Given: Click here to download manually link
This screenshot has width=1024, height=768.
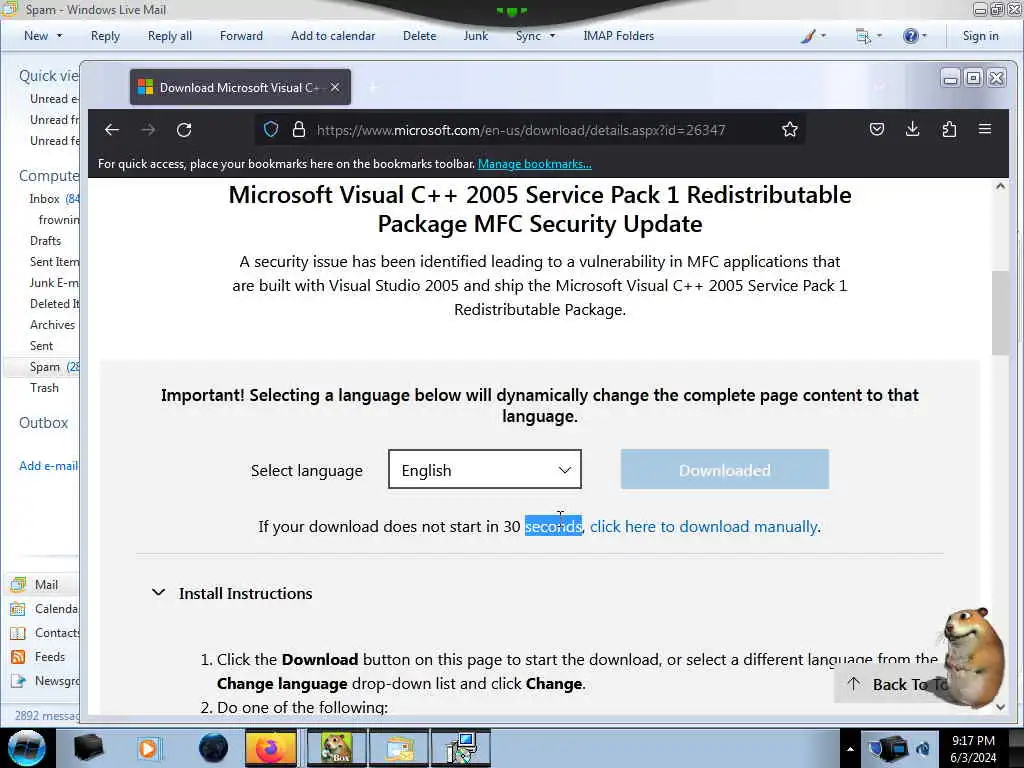Looking at the screenshot, I should tap(703, 526).
